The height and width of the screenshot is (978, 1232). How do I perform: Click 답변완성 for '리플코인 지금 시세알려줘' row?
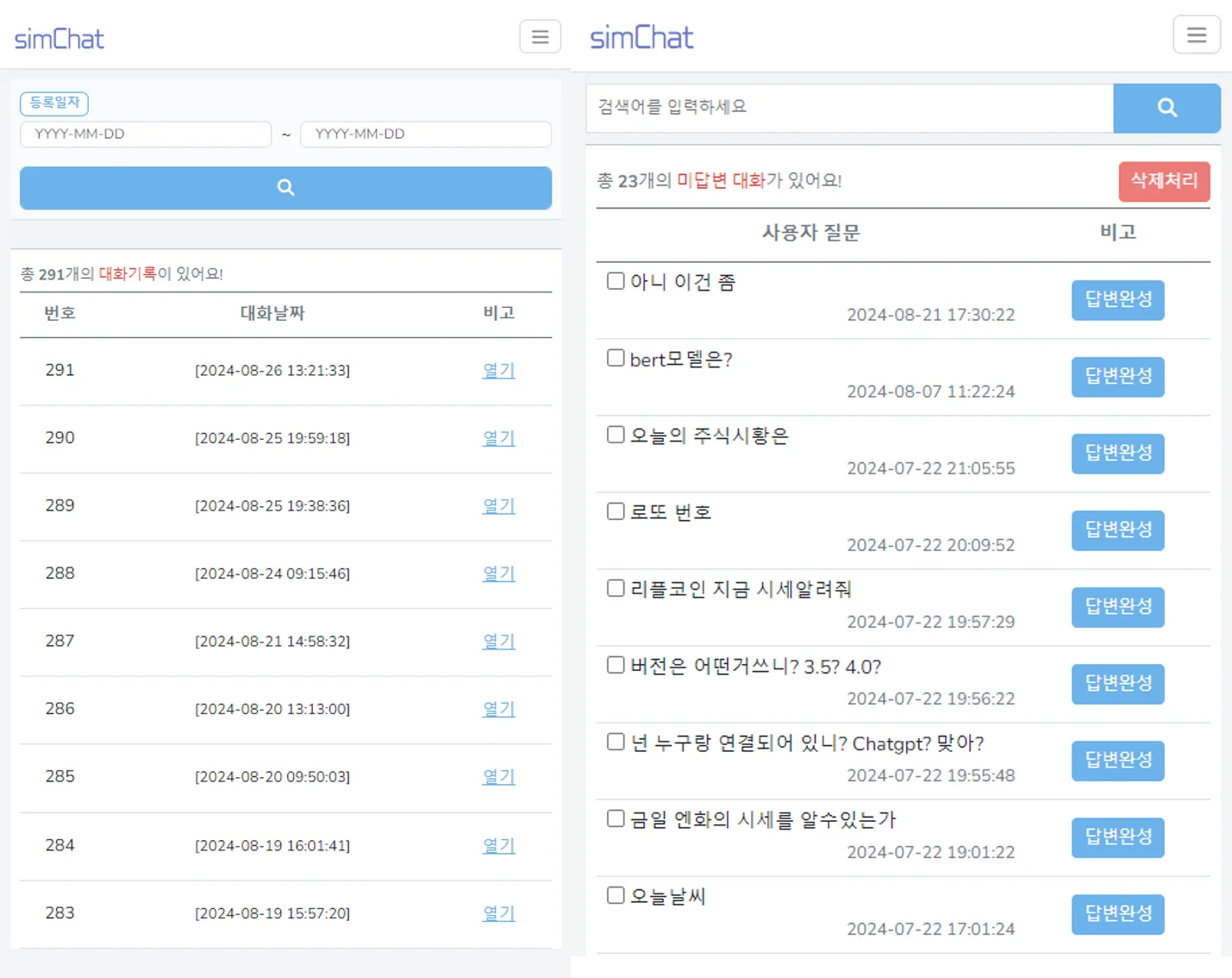click(x=1118, y=607)
